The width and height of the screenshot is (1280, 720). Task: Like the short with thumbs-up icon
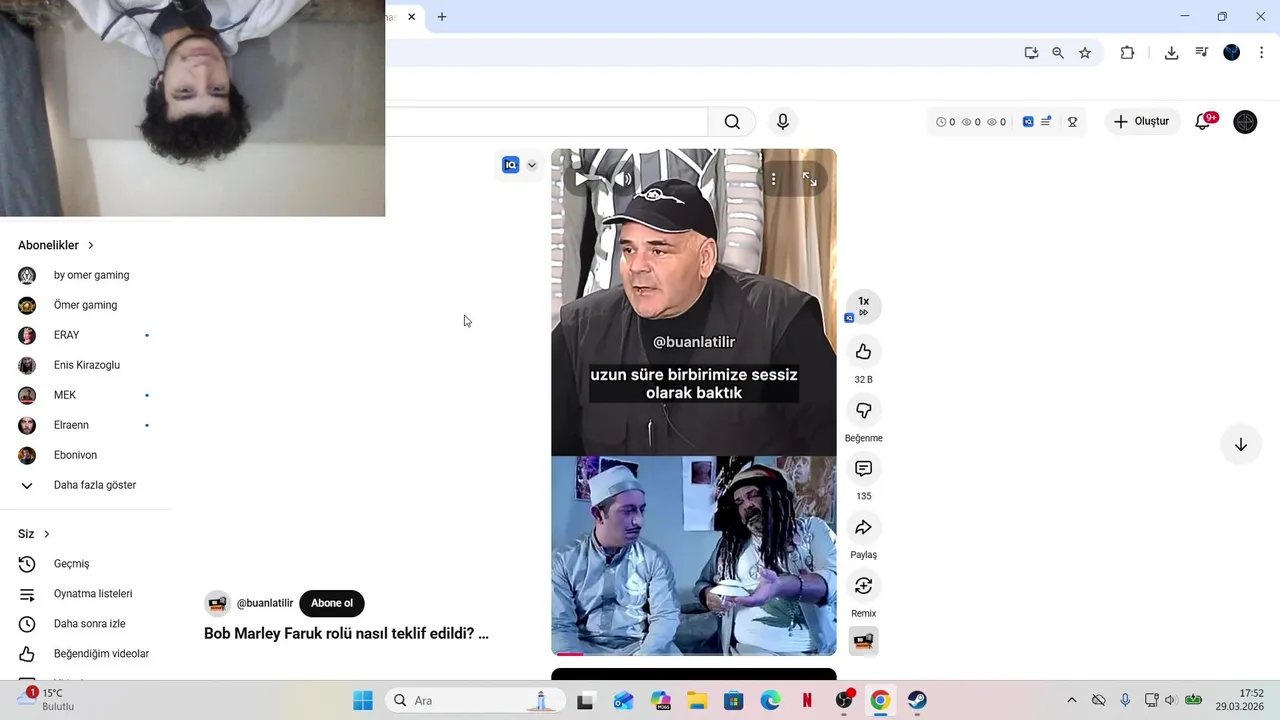(864, 352)
